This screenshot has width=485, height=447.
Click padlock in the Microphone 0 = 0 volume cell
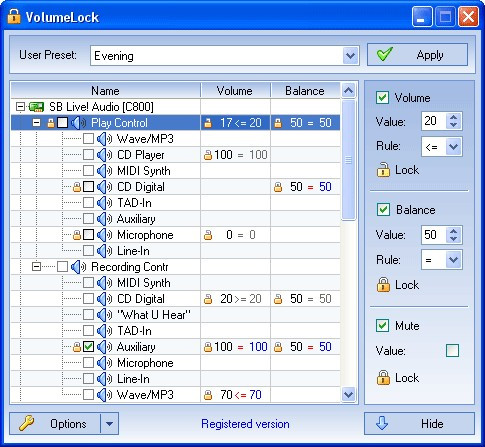coord(208,235)
